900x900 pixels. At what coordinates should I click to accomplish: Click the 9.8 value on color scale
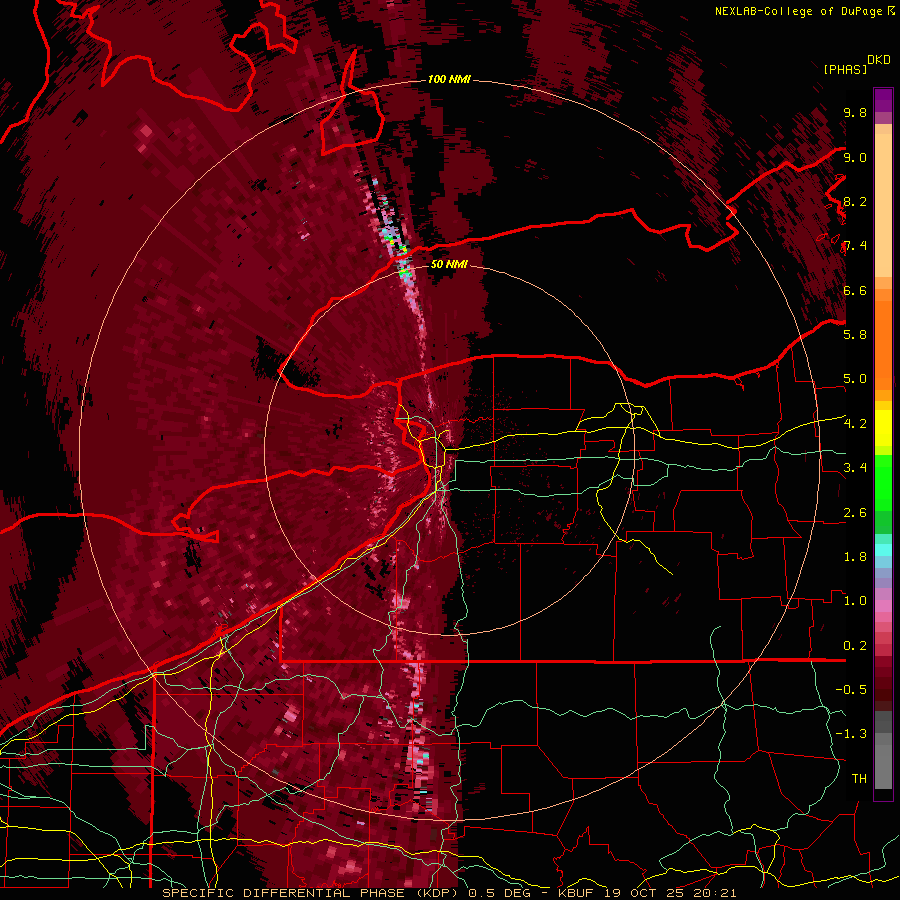pyautogui.click(x=855, y=112)
